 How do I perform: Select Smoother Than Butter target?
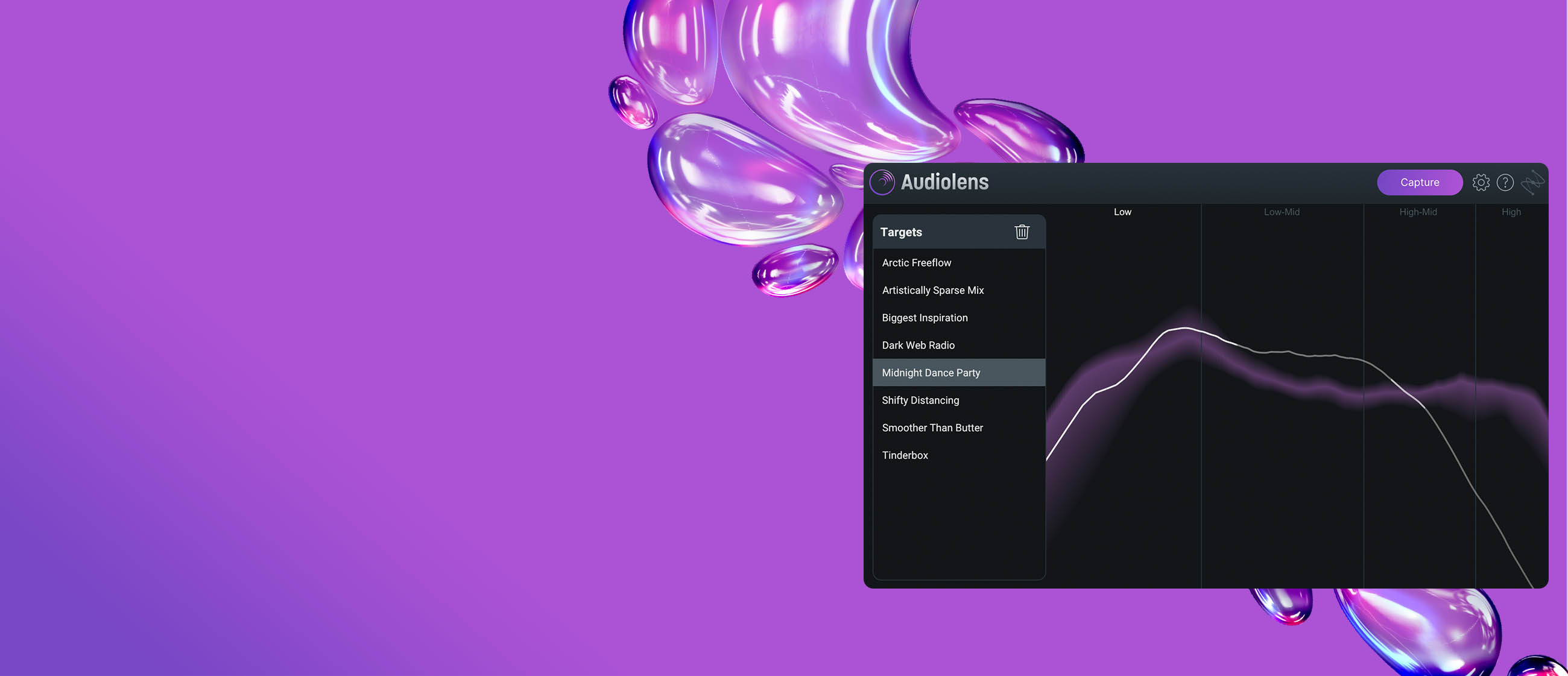tap(959, 428)
